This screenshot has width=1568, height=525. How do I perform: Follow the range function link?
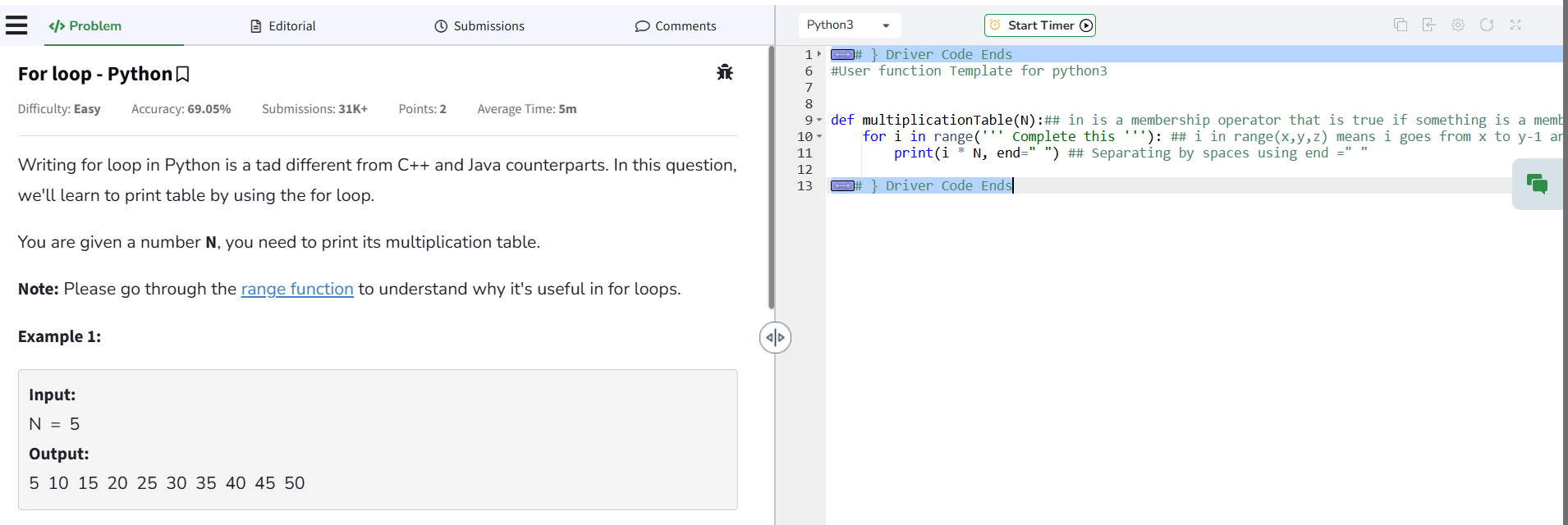pyautogui.click(x=297, y=289)
